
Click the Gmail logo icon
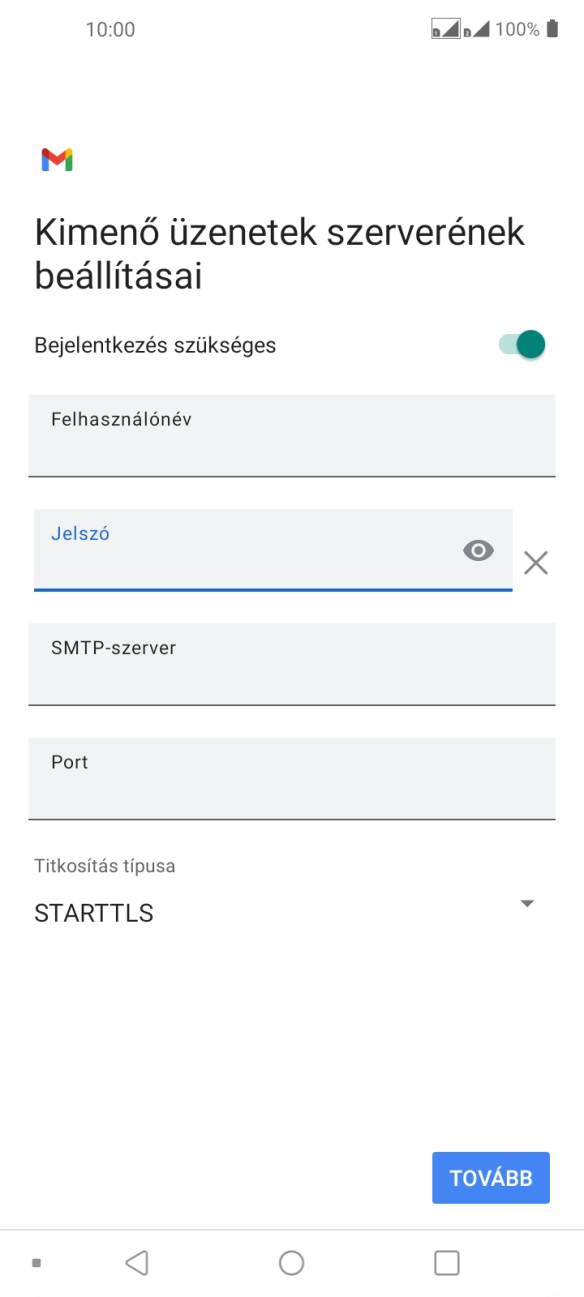(x=57, y=157)
